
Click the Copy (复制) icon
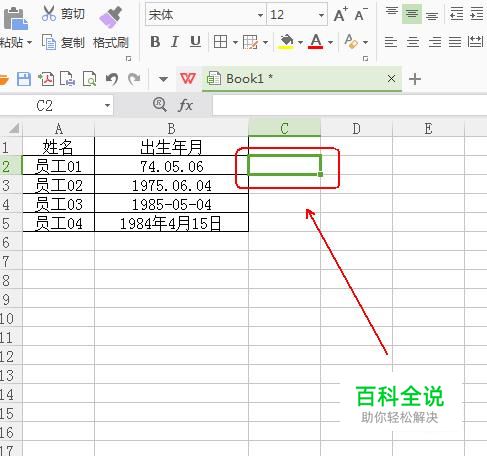click(49, 42)
